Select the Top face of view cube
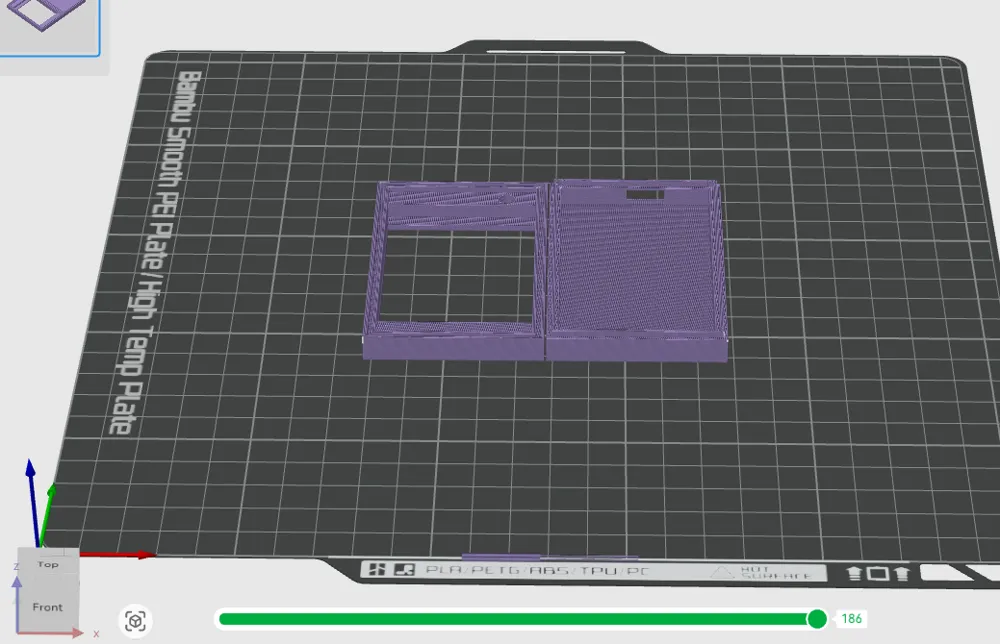This screenshot has height=644, width=1000. (48, 564)
